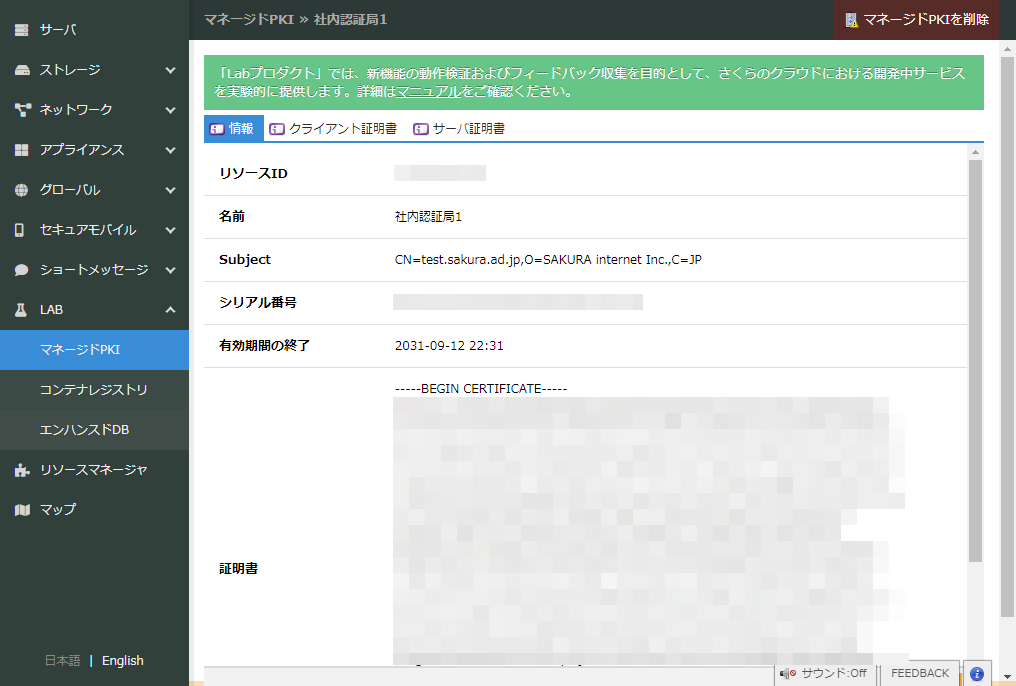This screenshot has height=686, width=1016.
Task: Click the ネットワーク network icon
Action: (x=22, y=110)
